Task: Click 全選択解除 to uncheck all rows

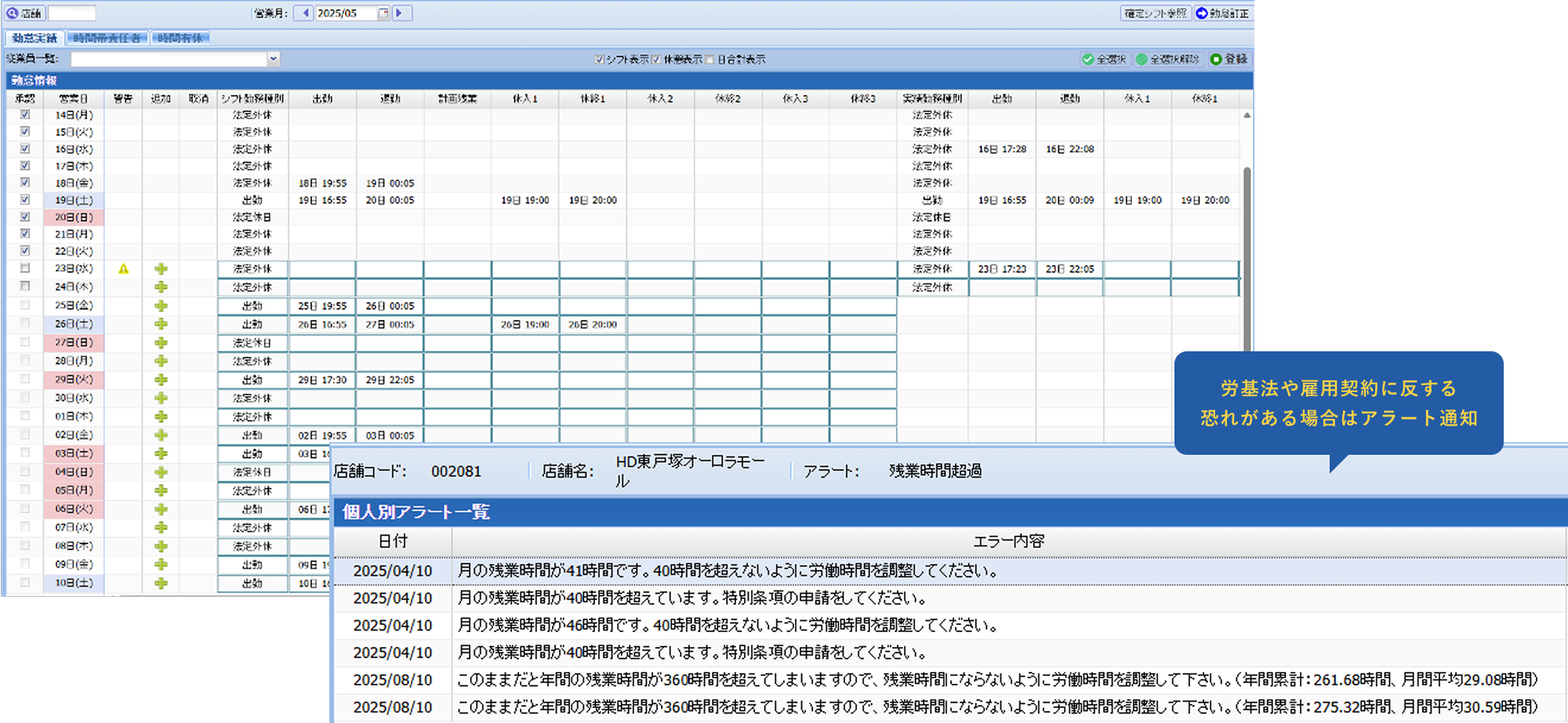Action: point(1168,59)
